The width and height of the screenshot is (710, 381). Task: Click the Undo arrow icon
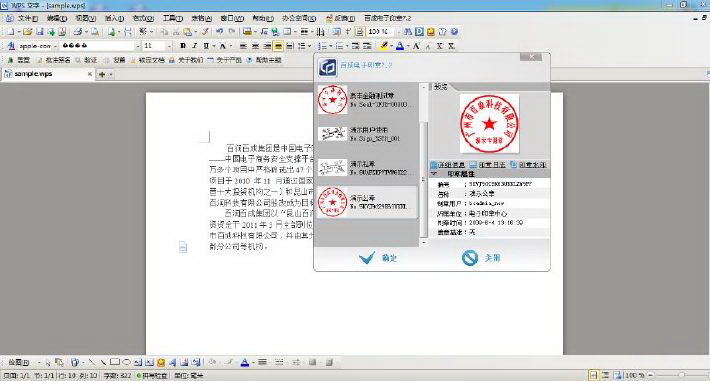(220, 32)
